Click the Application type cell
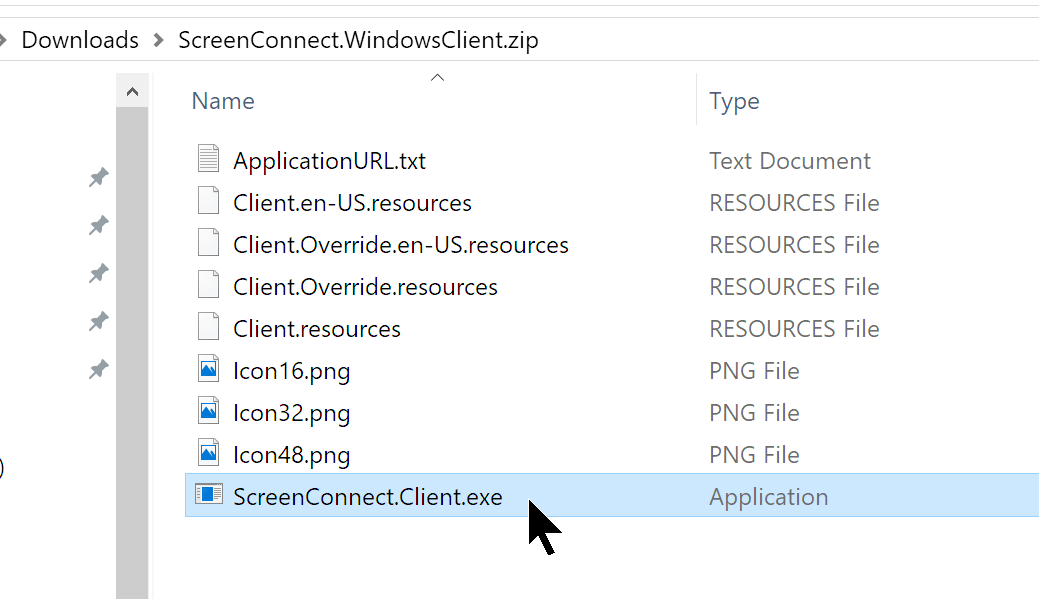1039x599 pixels. (769, 497)
